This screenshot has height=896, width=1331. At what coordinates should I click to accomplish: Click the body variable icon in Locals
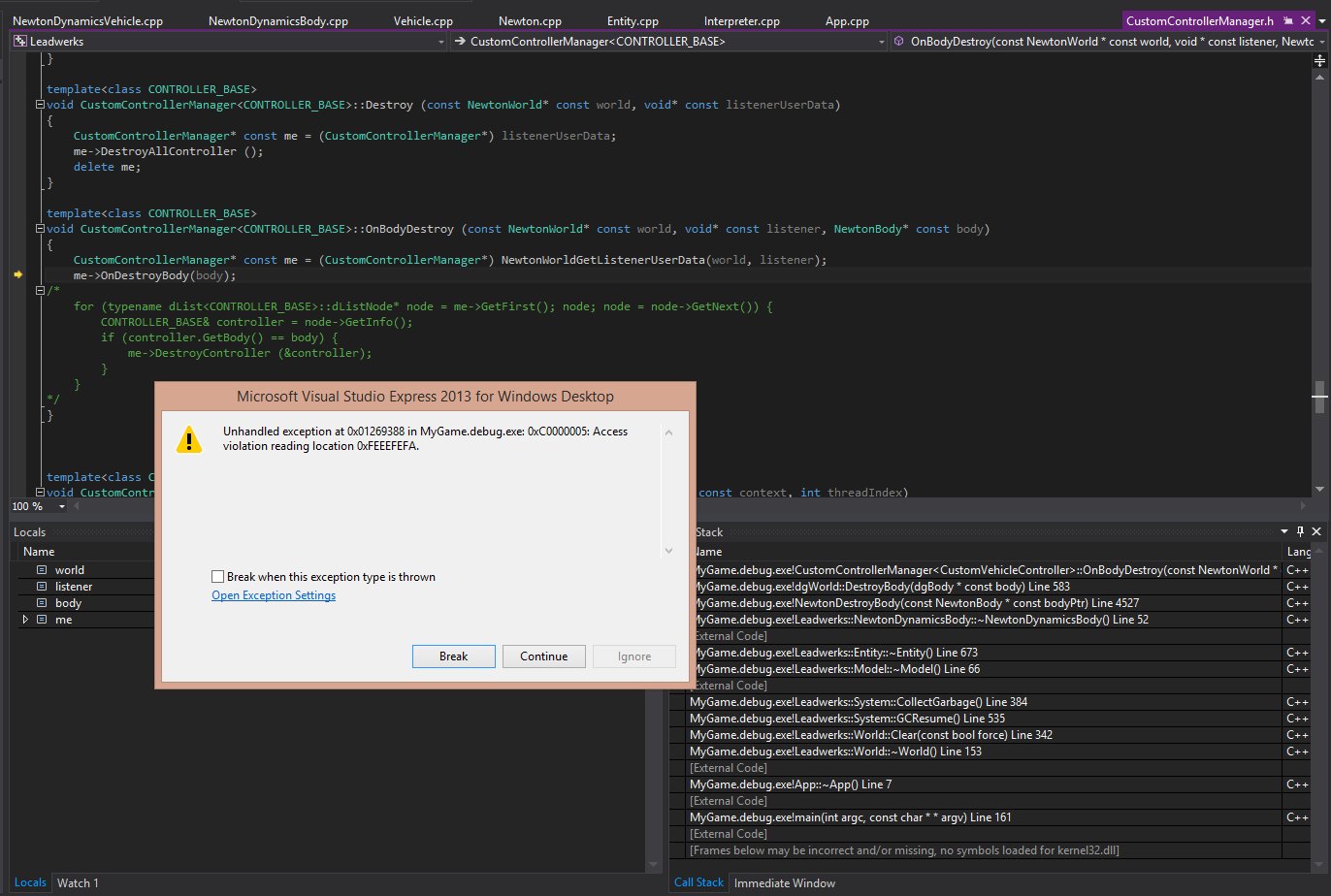pyautogui.click(x=42, y=603)
